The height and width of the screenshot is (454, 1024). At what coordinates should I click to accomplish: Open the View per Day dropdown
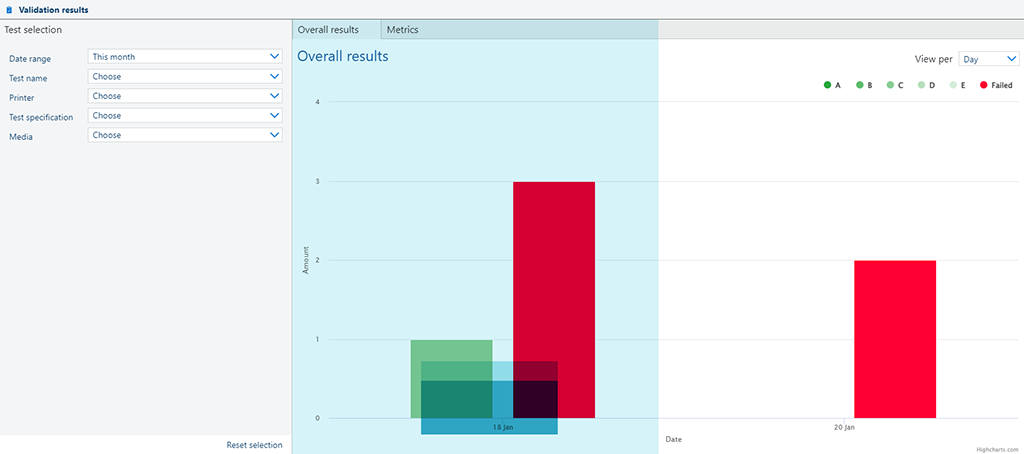(988, 59)
